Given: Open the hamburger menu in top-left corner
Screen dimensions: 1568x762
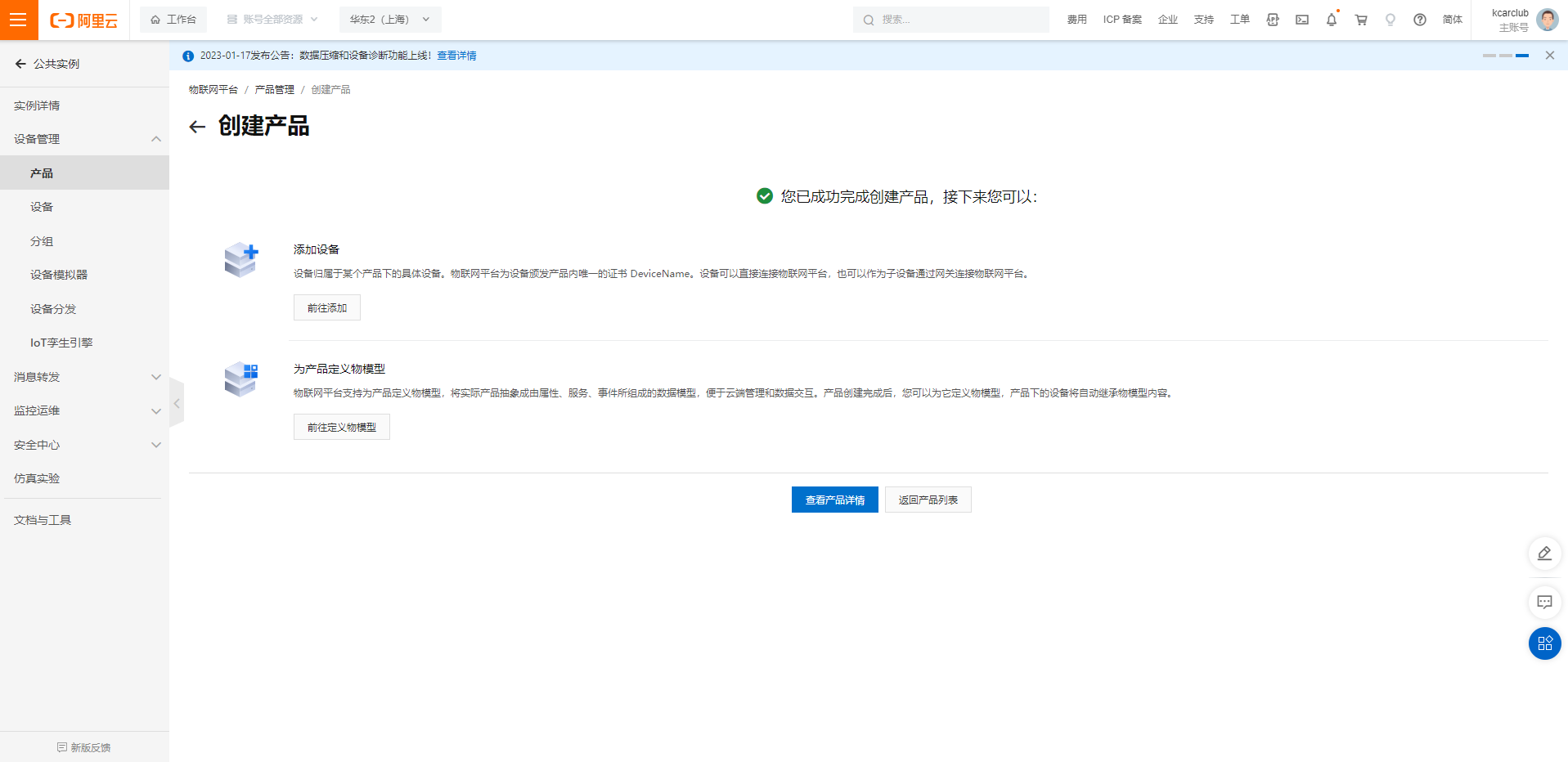Looking at the screenshot, I should pyautogui.click(x=19, y=20).
